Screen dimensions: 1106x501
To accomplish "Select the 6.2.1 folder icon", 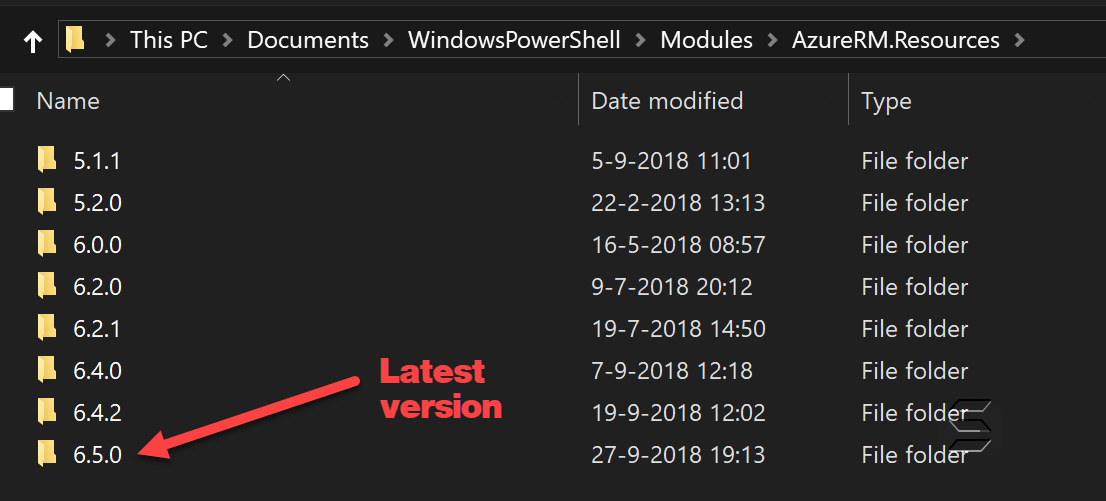I will click(x=47, y=328).
